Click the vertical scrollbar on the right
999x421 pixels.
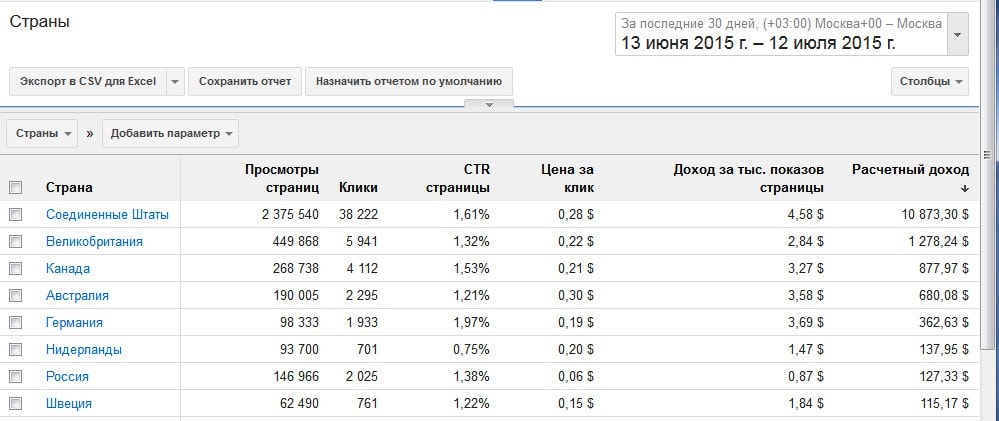(x=990, y=250)
